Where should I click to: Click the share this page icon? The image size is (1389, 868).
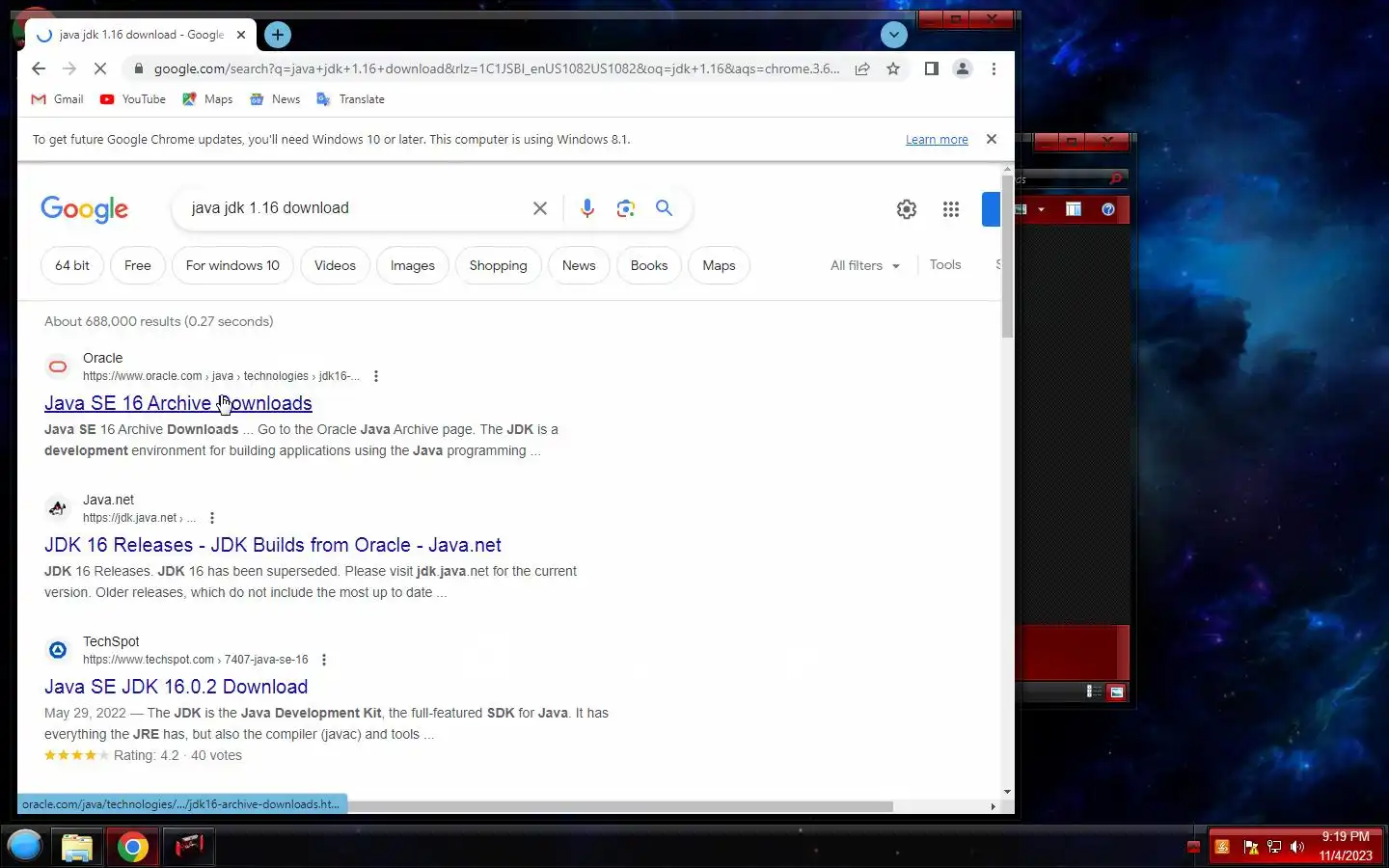point(862,68)
